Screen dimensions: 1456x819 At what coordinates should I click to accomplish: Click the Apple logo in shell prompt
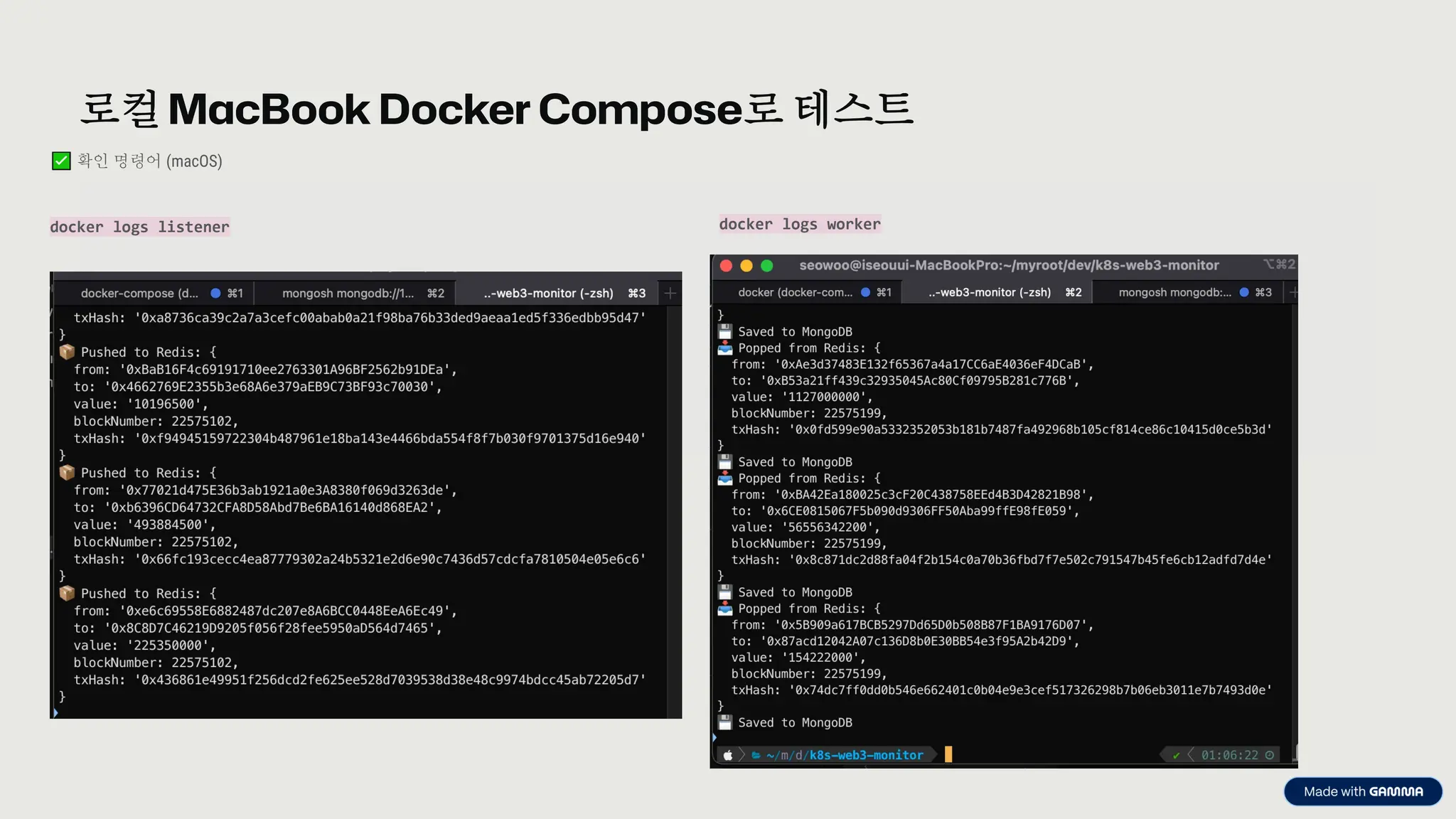tap(728, 755)
